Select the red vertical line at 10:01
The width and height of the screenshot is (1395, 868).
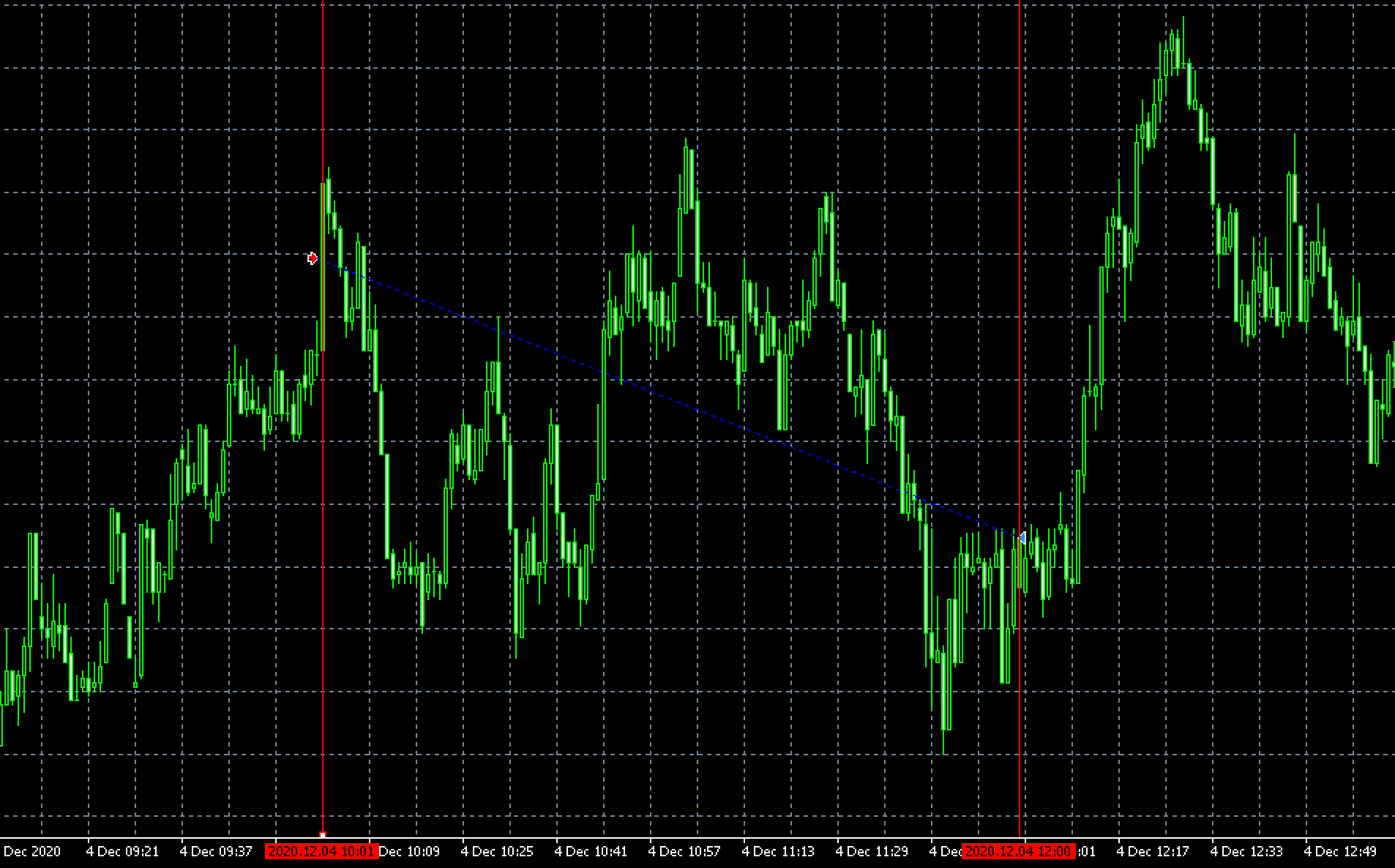pos(323,585)
